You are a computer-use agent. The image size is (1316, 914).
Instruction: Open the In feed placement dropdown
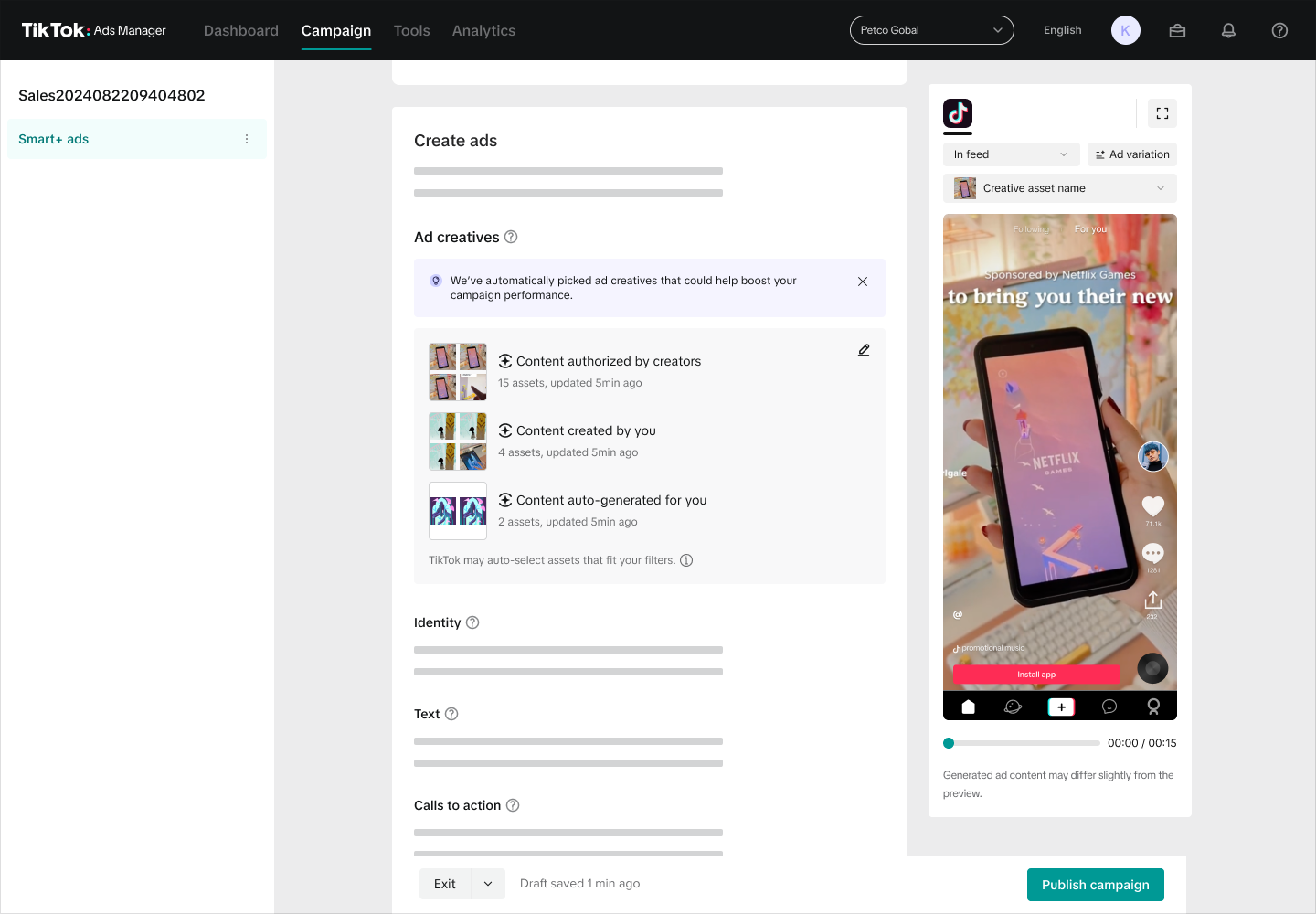point(1012,154)
